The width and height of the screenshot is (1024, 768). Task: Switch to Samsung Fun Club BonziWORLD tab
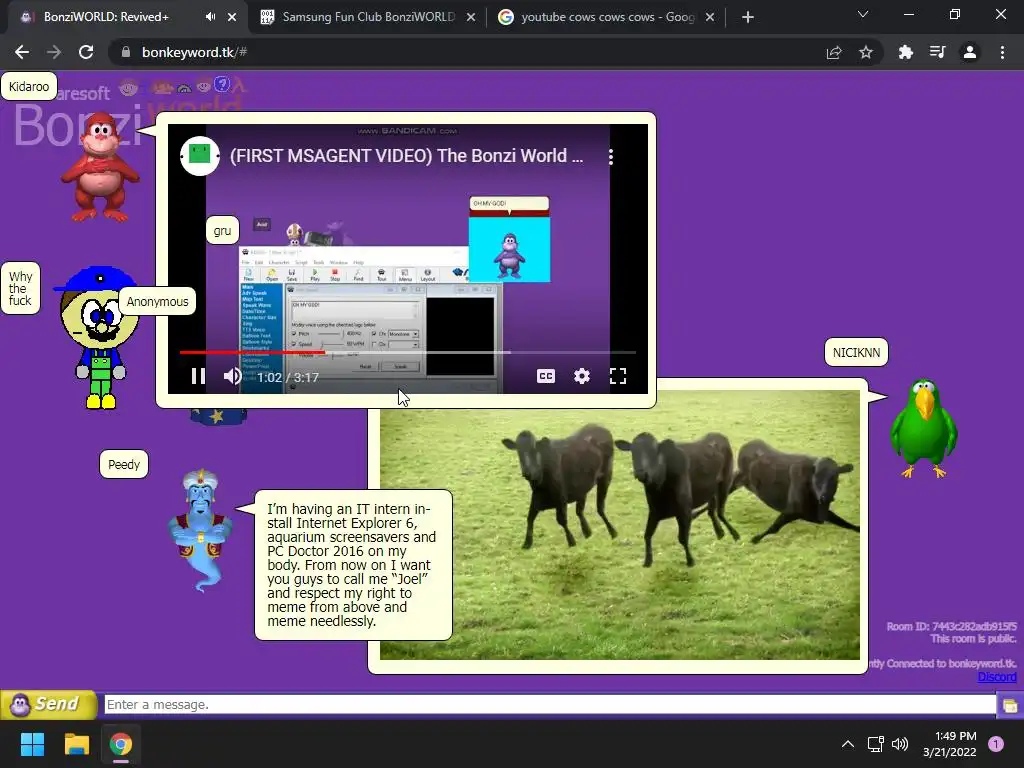click(369, 17)
